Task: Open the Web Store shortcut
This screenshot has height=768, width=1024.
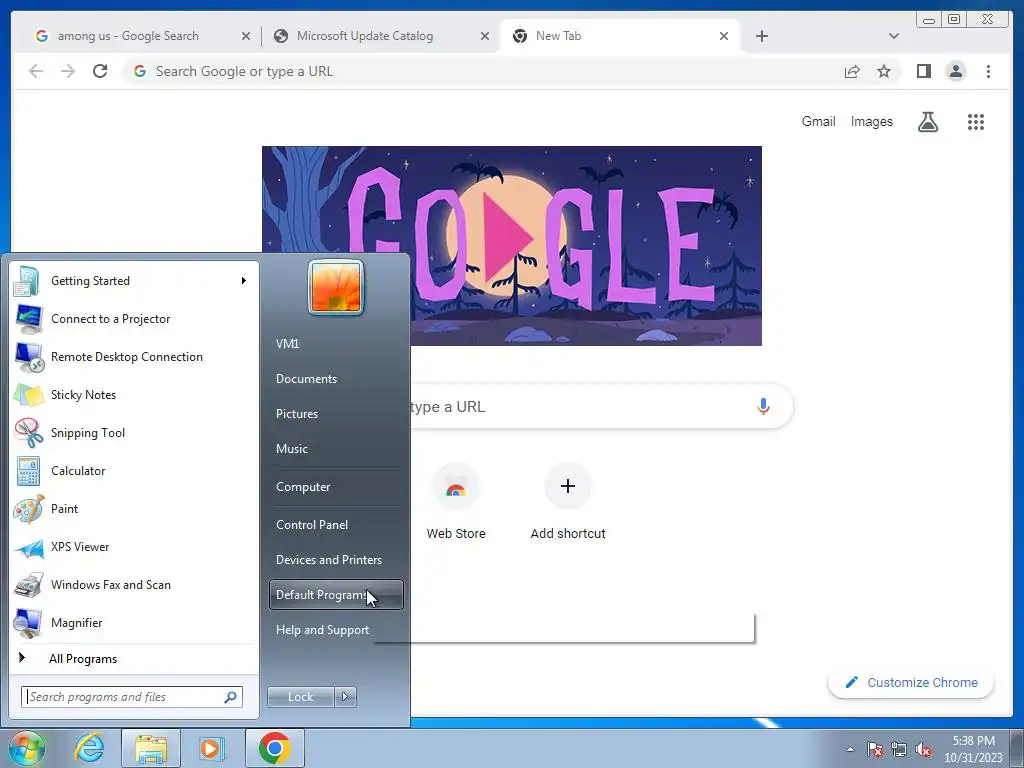Action: pos(456,503)
